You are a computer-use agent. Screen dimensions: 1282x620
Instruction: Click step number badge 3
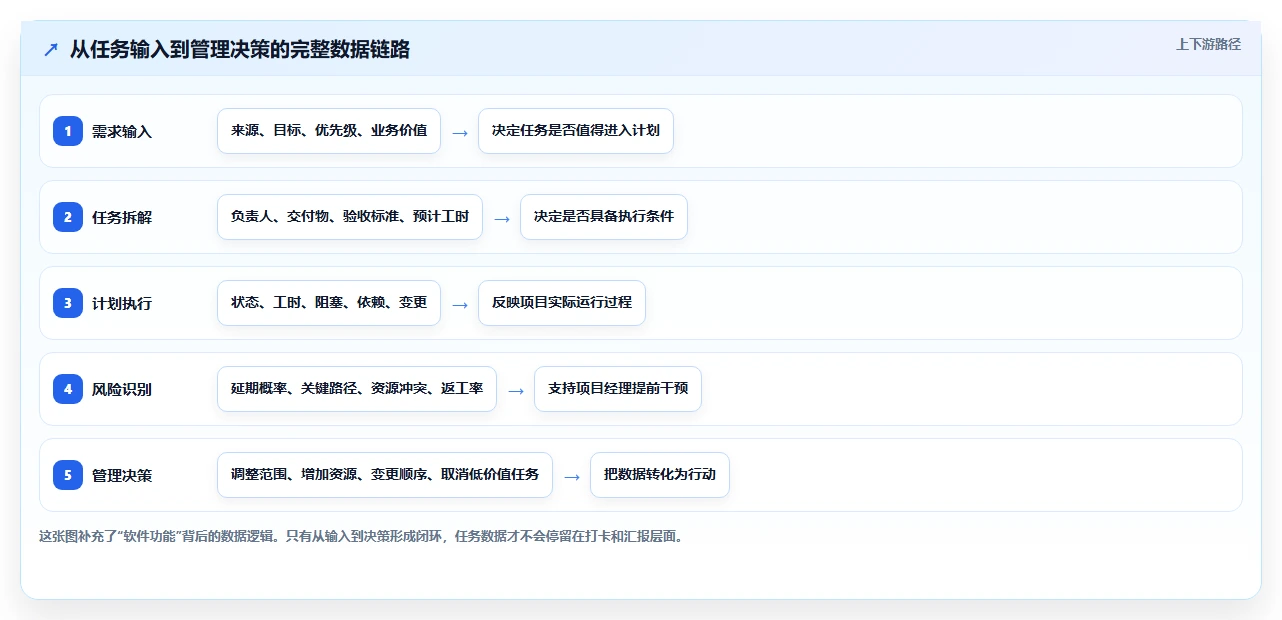[x=68, y=303]
